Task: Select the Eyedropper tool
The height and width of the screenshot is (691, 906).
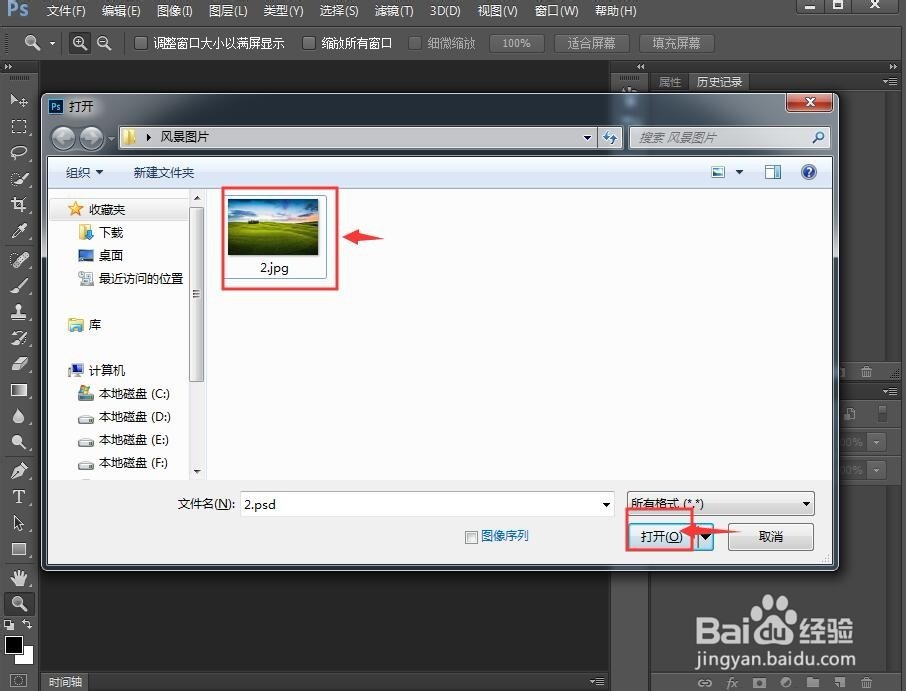Action: coord(18,231)
